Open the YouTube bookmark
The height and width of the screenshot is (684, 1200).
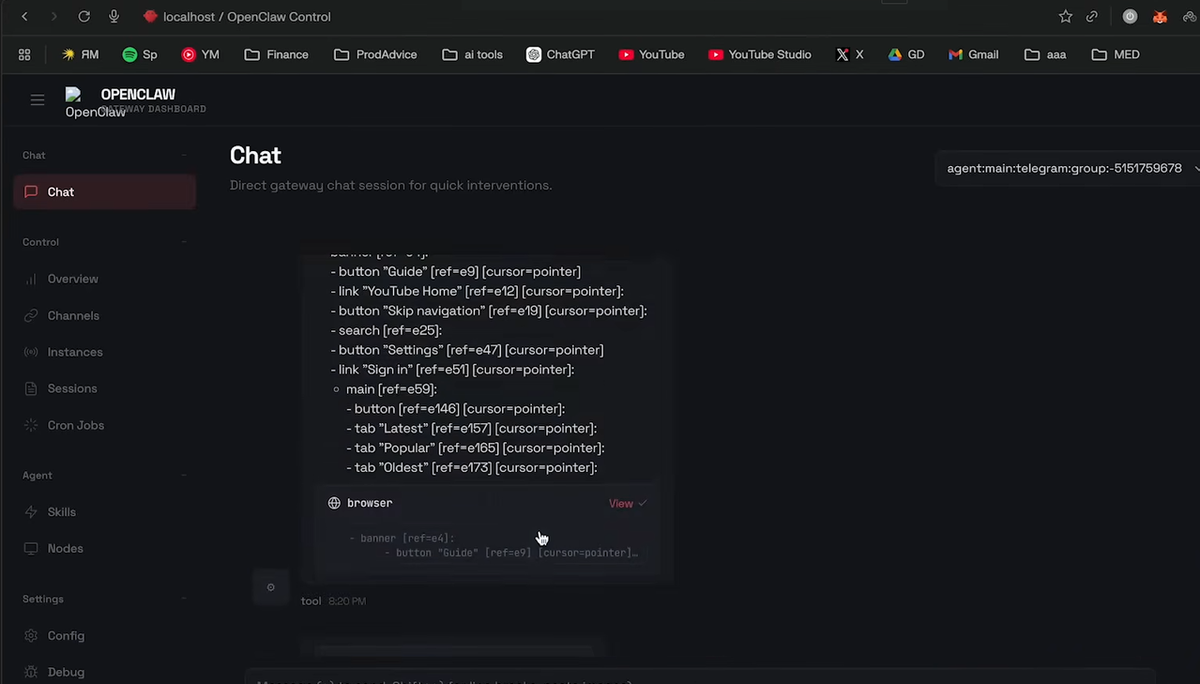pyautogui.click(x=651, y=55)
